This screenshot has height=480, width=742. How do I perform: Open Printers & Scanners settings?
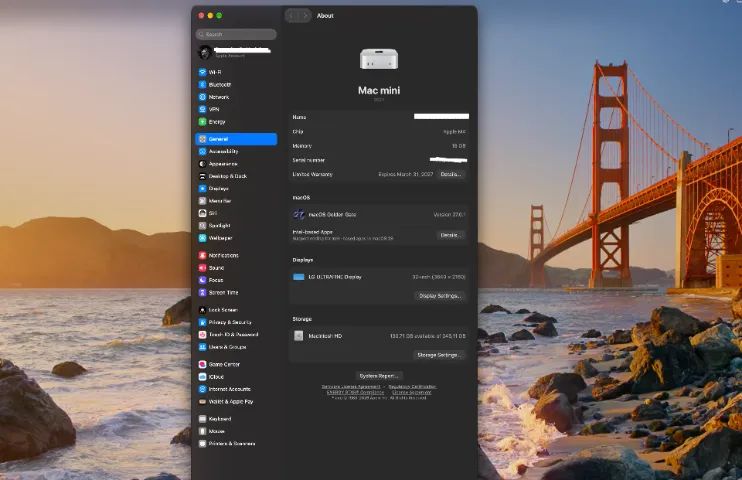coord(236,444)
